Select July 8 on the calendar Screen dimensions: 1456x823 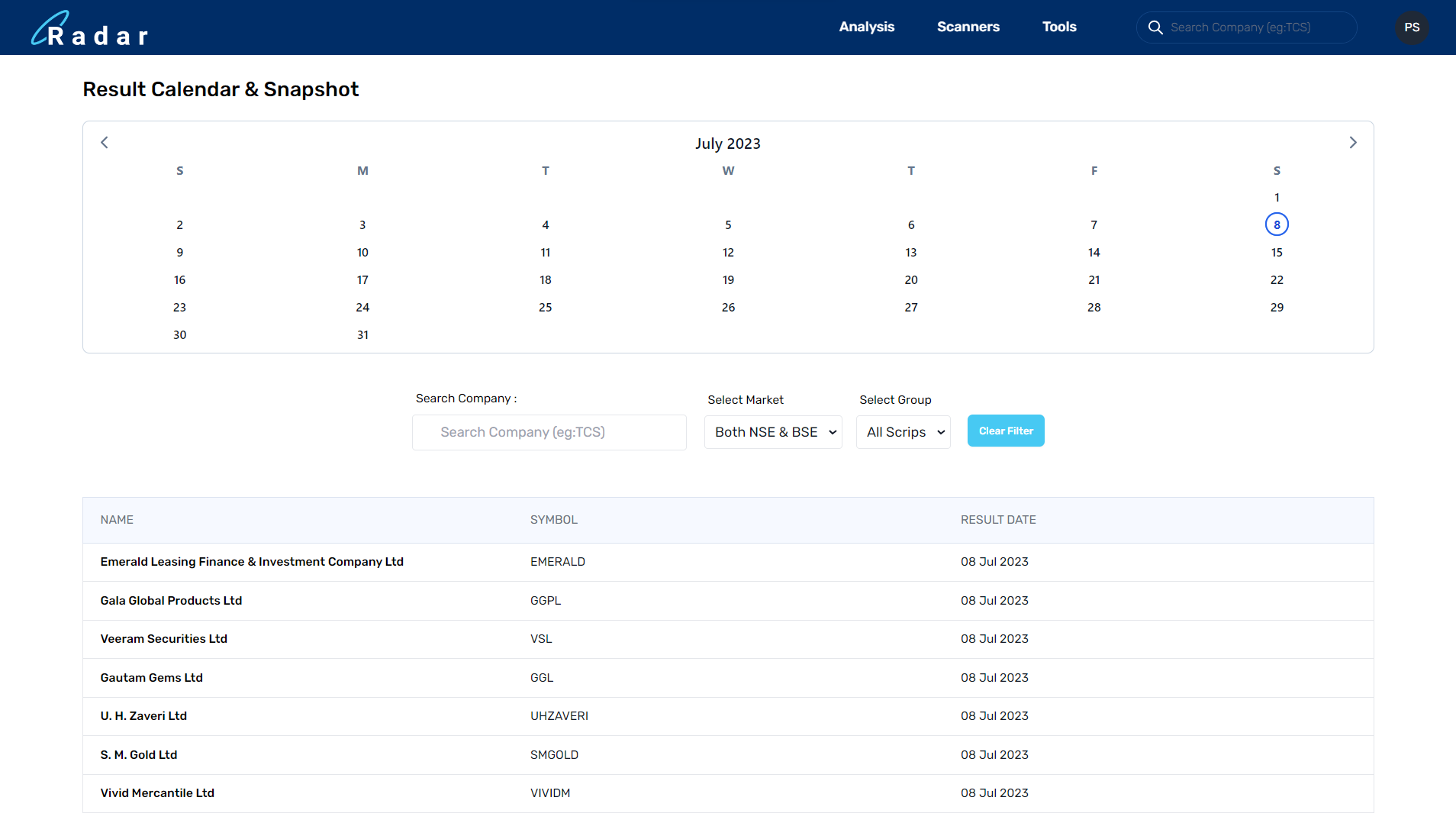(x=1277, y=224)
